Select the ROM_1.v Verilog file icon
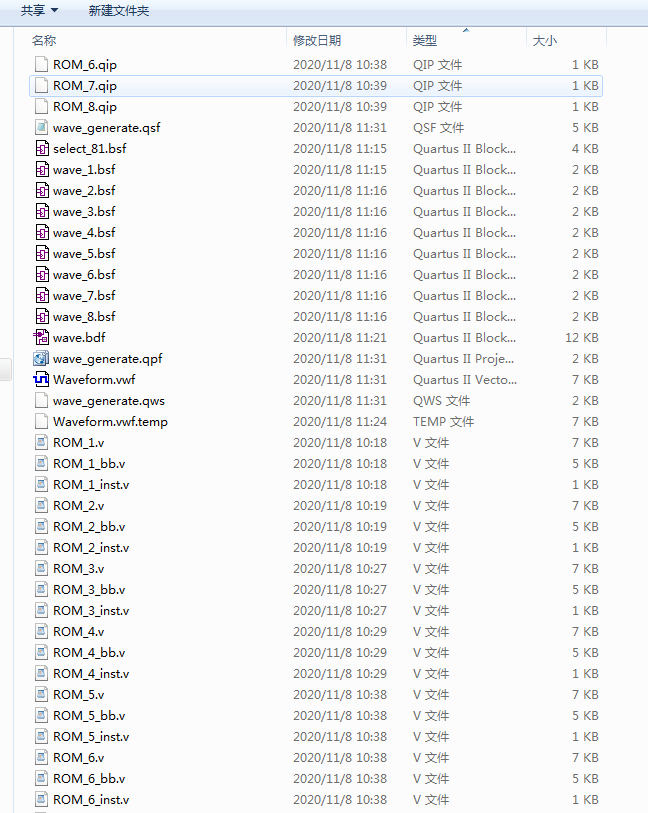This screenshot has height=813, width=648. click(41, 442)
